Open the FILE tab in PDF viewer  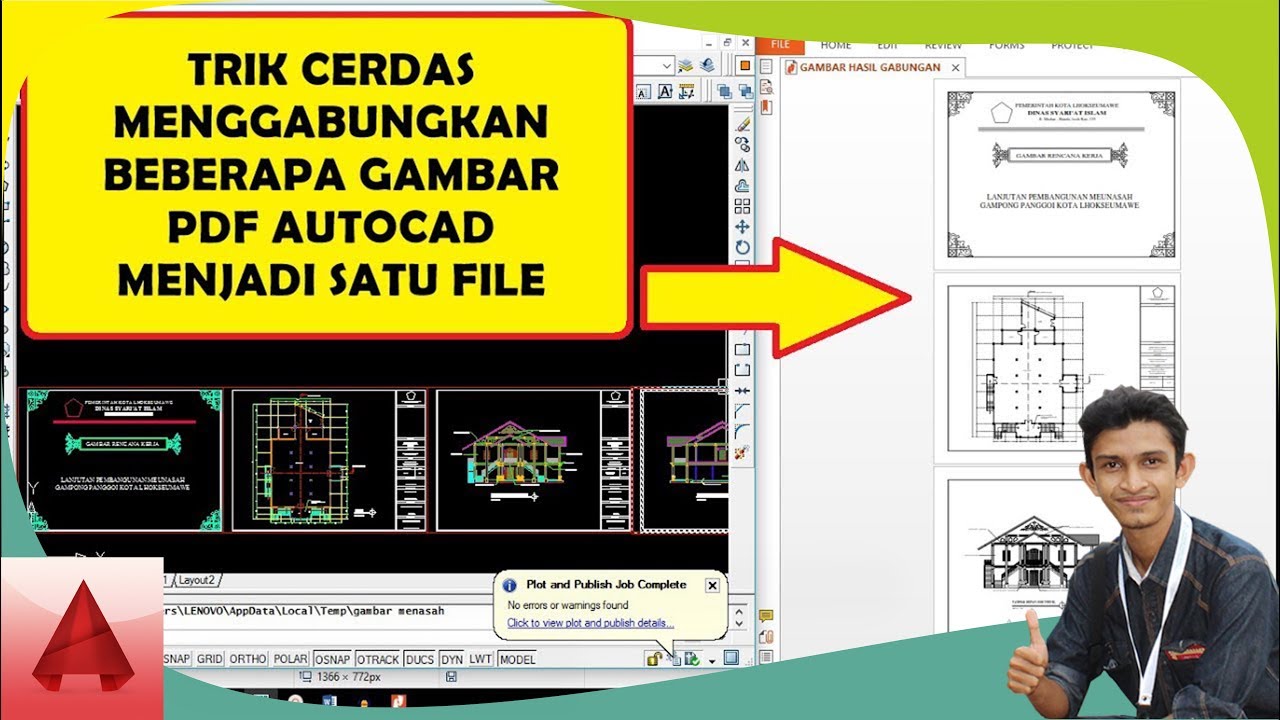781,44
